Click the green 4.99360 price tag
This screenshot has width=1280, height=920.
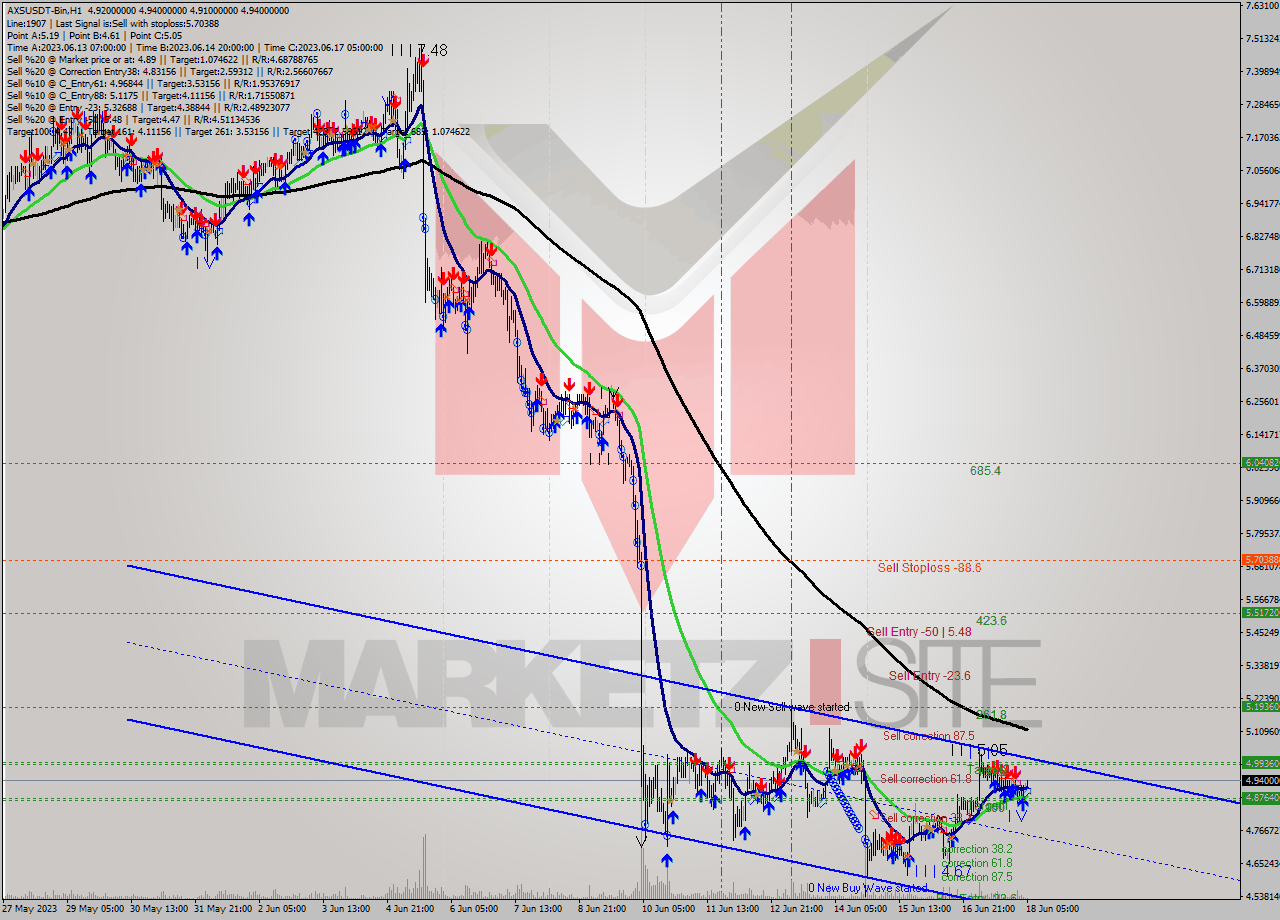[x=1260, y=763]
